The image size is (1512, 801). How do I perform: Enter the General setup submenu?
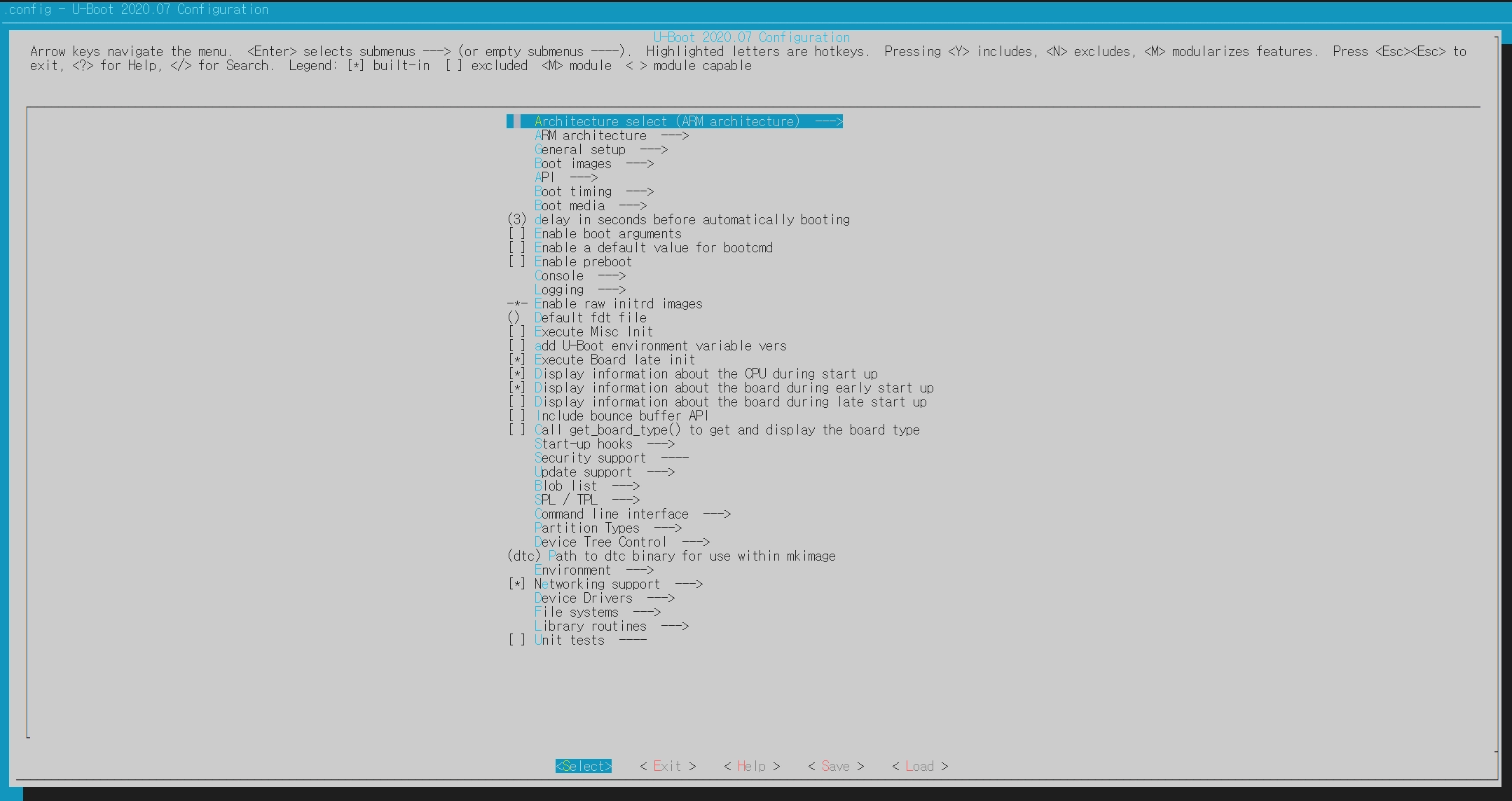(x=601, y=149)
